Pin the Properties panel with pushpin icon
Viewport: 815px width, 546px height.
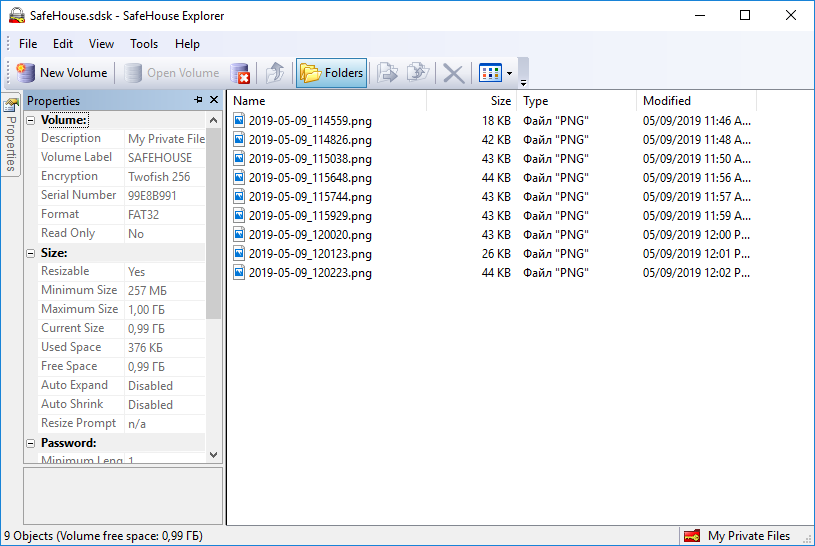tap(198, 100)
